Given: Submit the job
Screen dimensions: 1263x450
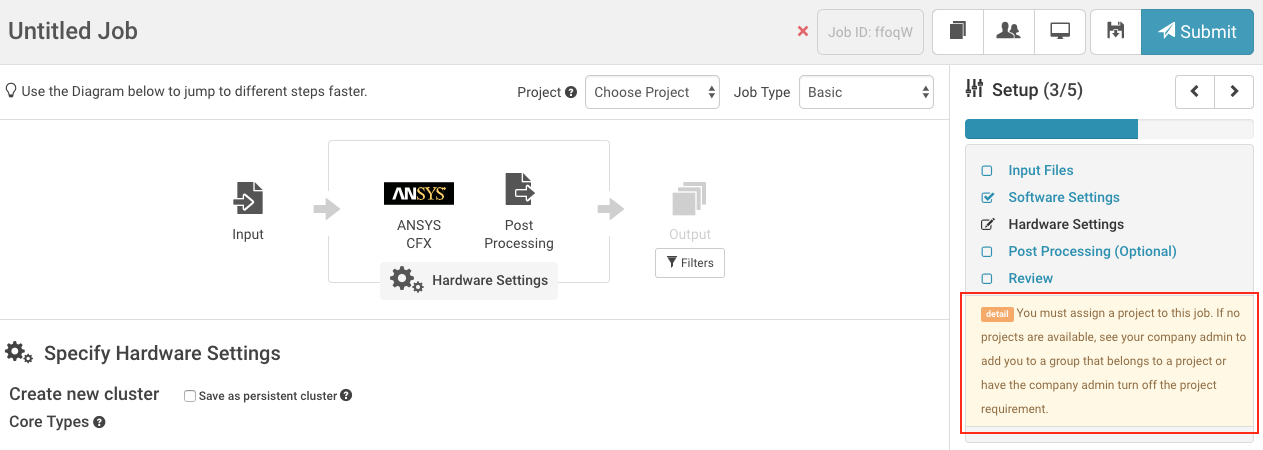Looking at the screenshot, I should [x=1197, y=31].
